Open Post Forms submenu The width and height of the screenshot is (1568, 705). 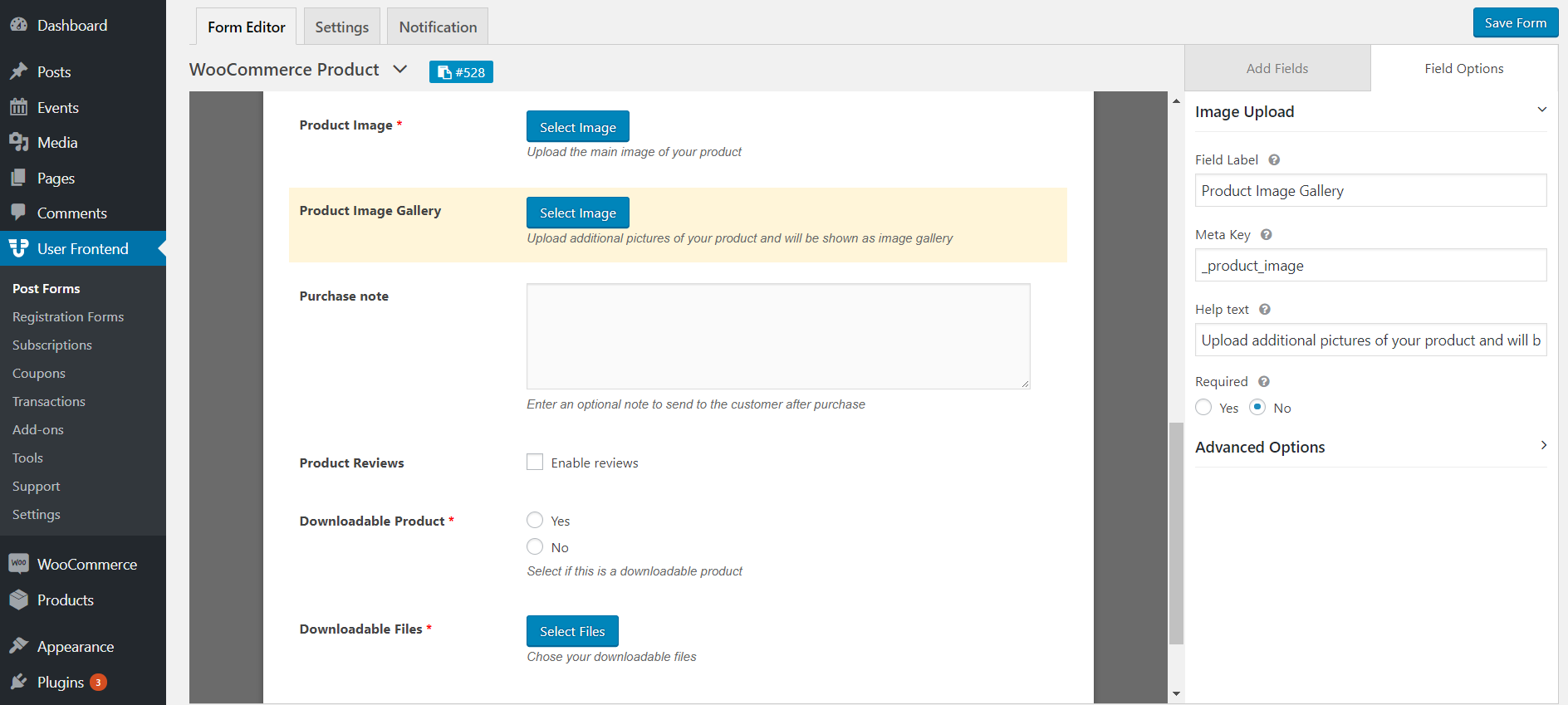[x=47, y=288]
